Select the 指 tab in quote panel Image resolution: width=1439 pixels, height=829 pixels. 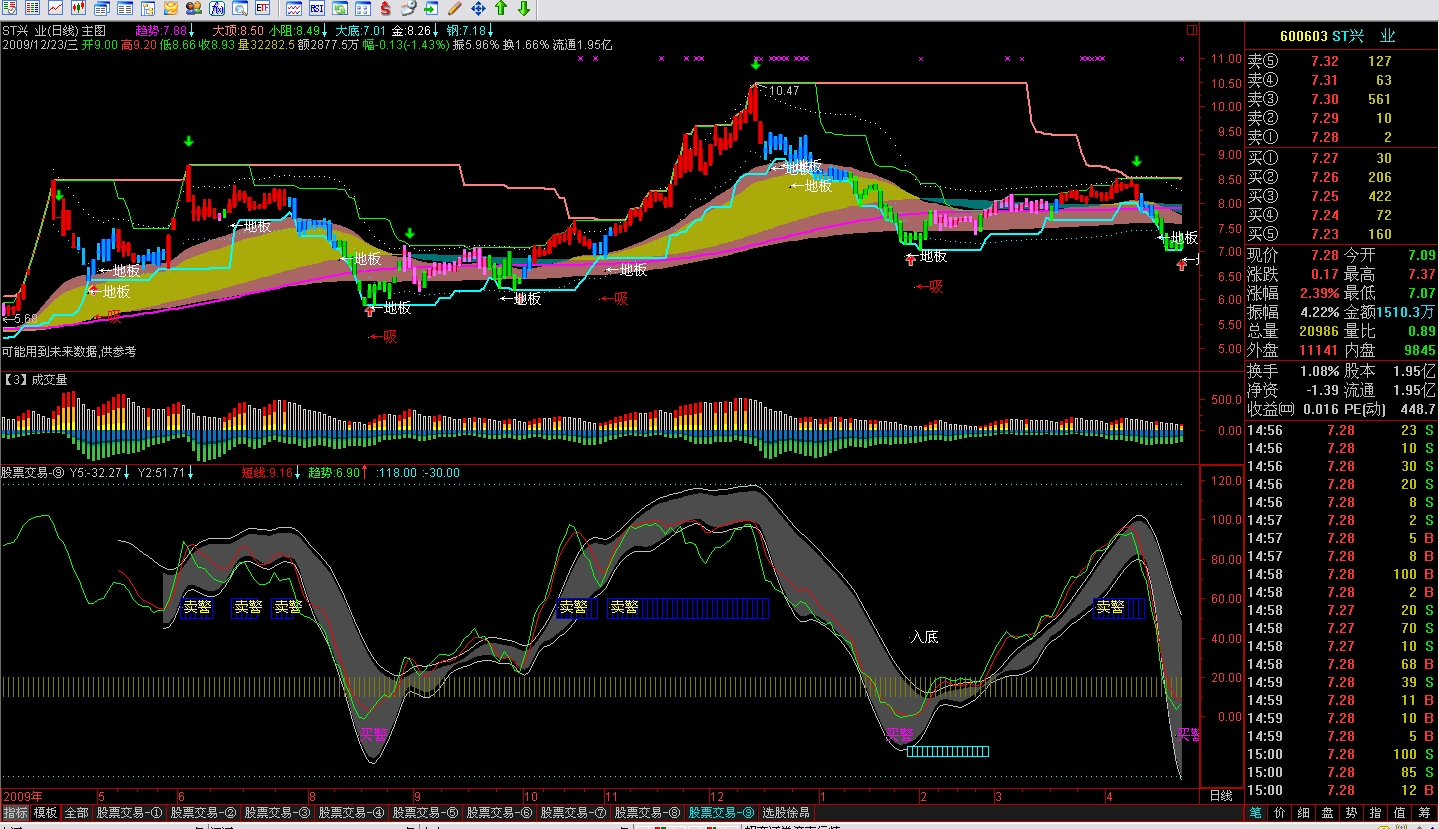(1376, 813)
